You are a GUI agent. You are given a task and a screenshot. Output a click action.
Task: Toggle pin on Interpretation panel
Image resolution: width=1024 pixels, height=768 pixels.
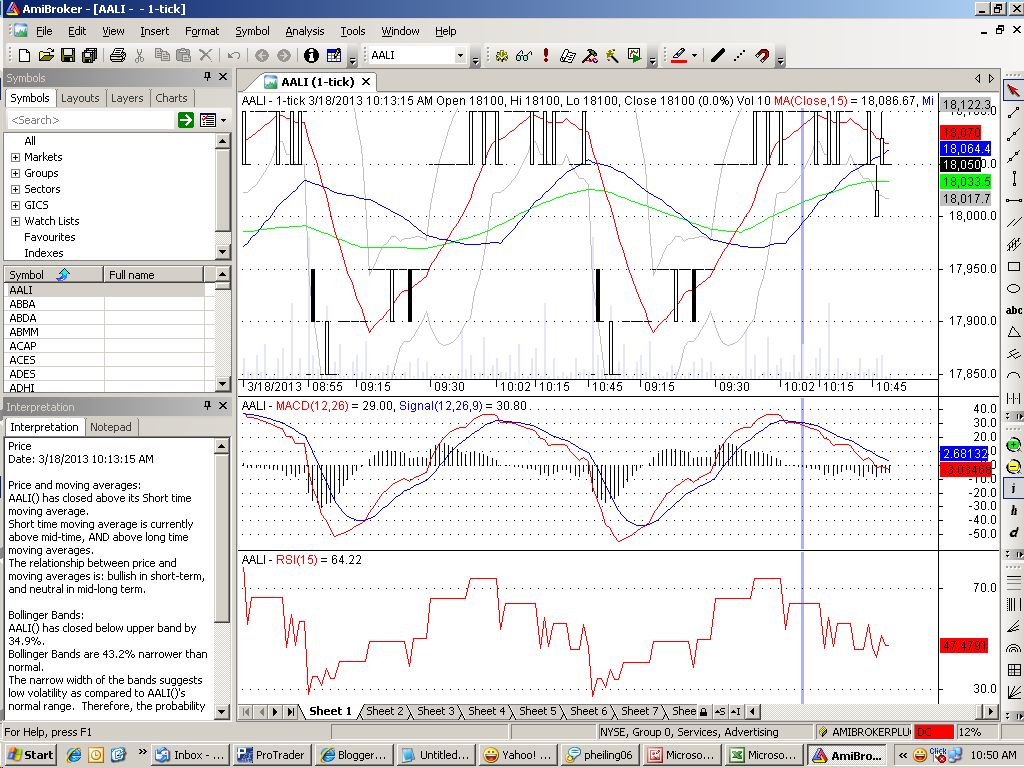[207, 406]
